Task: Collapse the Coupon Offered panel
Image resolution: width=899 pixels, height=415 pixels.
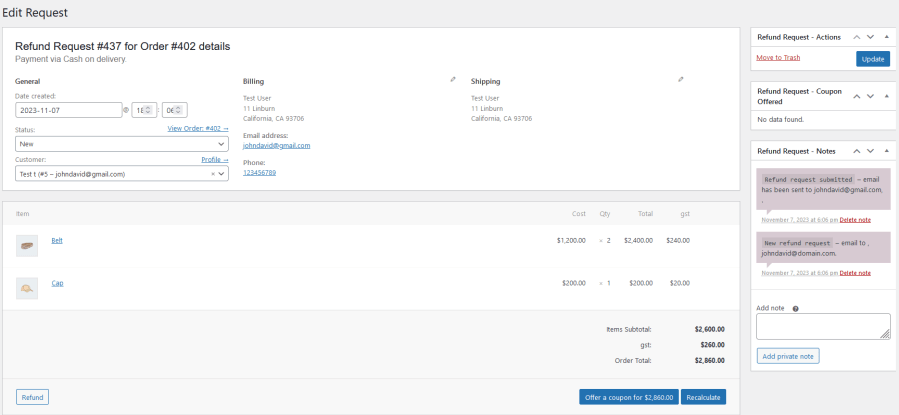Action: [886, 96]
